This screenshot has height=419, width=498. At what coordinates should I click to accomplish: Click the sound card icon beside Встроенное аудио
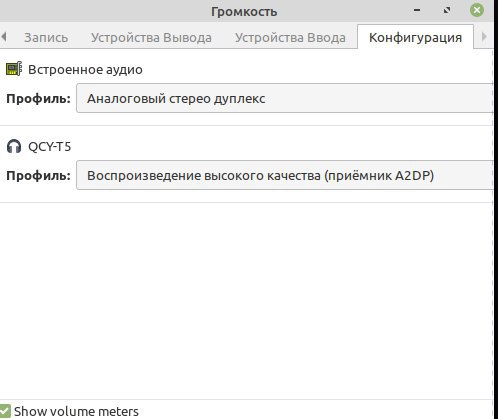pos(14,69)
